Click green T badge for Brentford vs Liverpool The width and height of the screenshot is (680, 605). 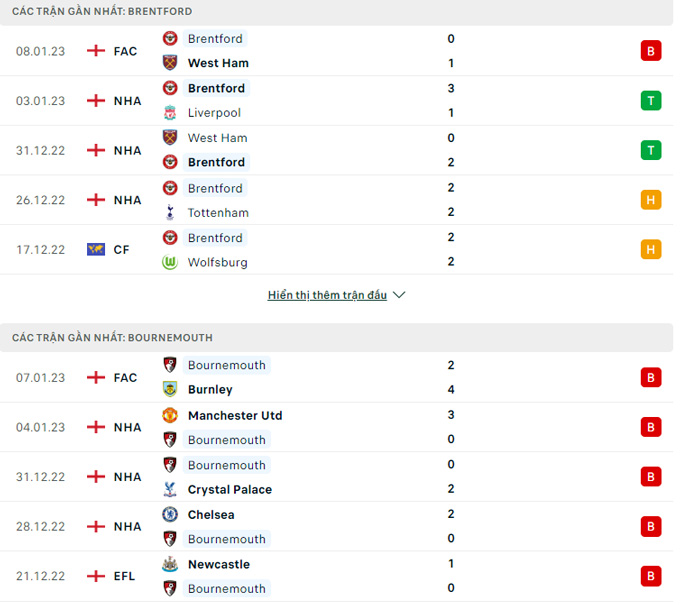pos(651,100)
